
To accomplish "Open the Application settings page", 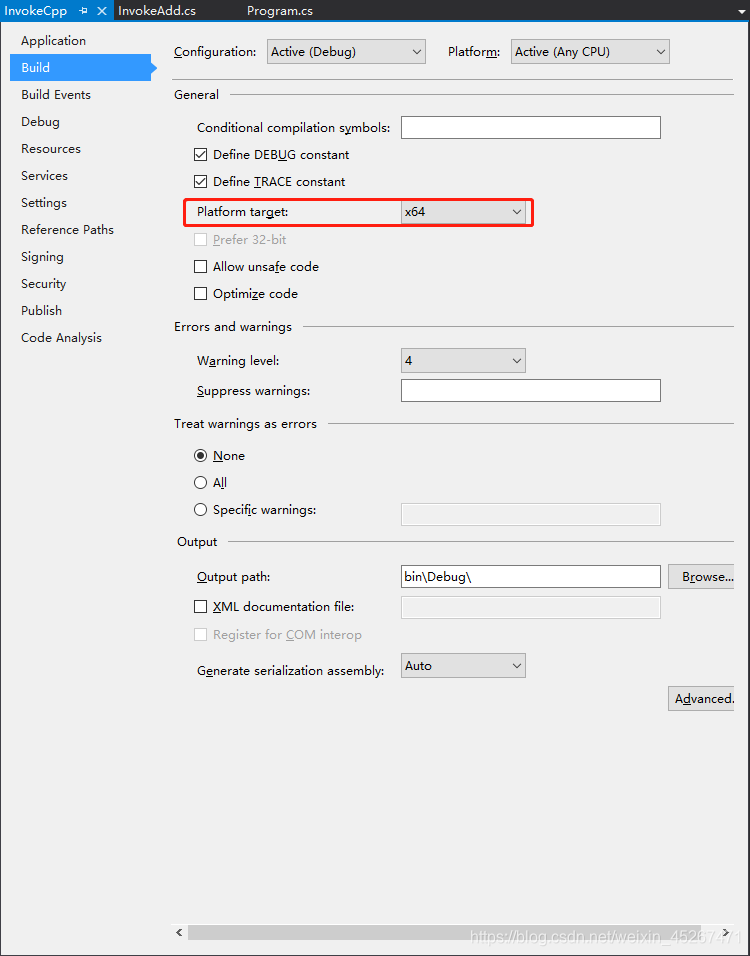I will point(54,41).
